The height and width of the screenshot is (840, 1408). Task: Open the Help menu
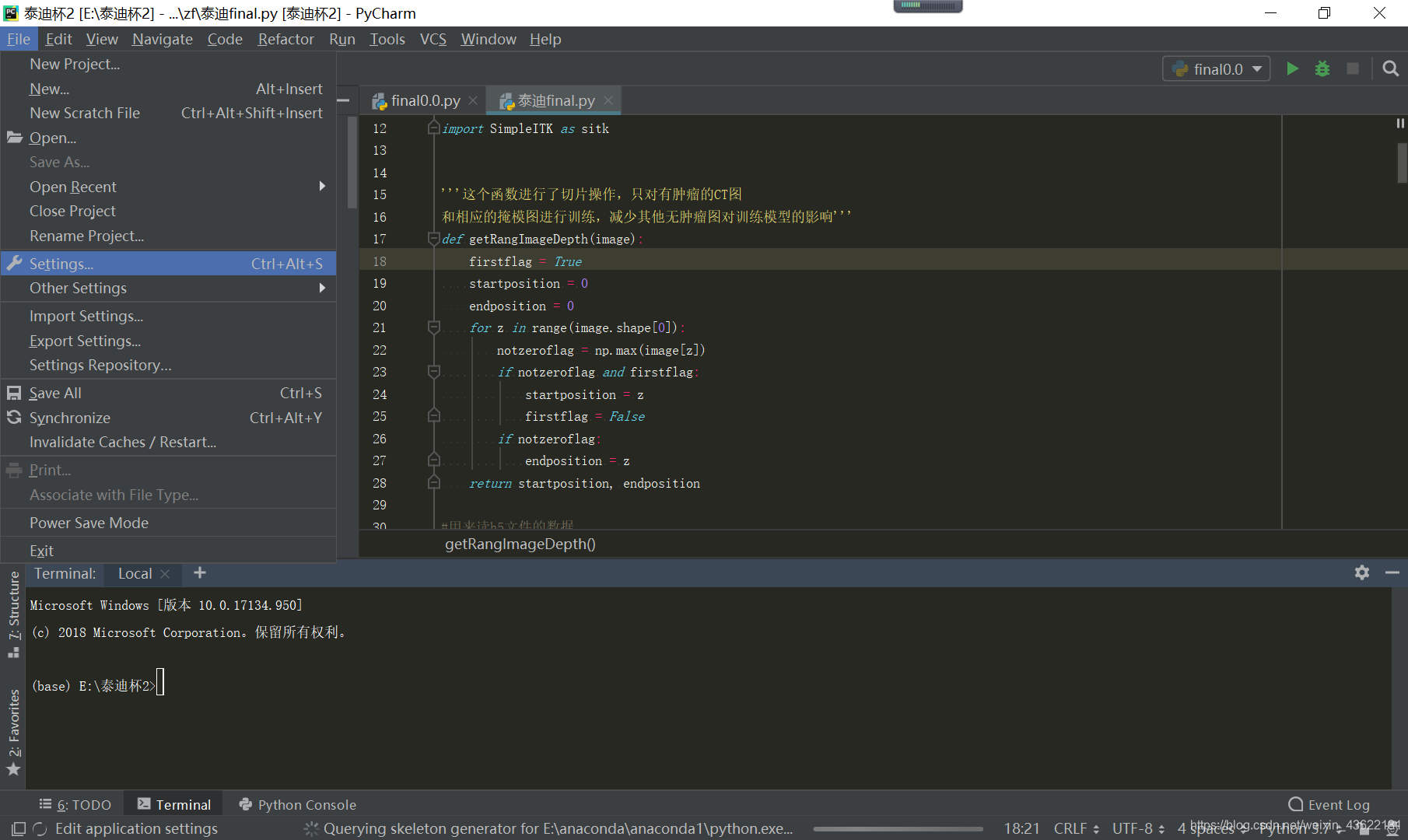pos(545,39)
